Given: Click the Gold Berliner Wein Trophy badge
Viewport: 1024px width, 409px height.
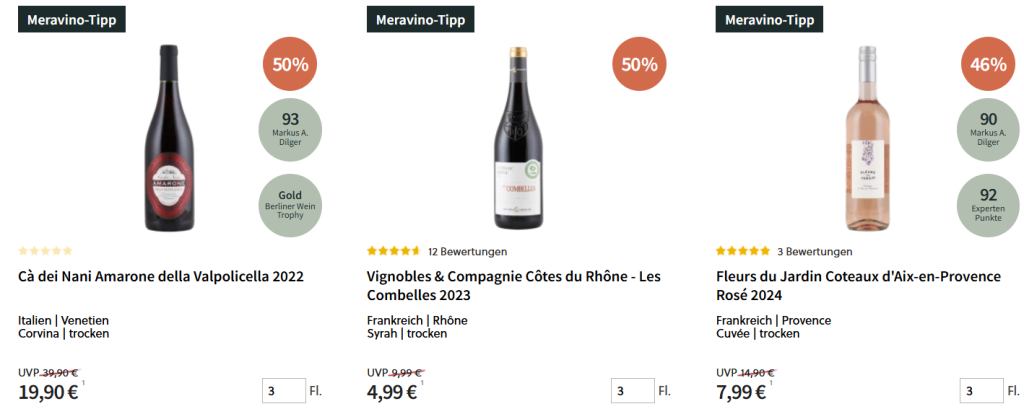Looking at the screenshot, I should [x=290, y=205].
